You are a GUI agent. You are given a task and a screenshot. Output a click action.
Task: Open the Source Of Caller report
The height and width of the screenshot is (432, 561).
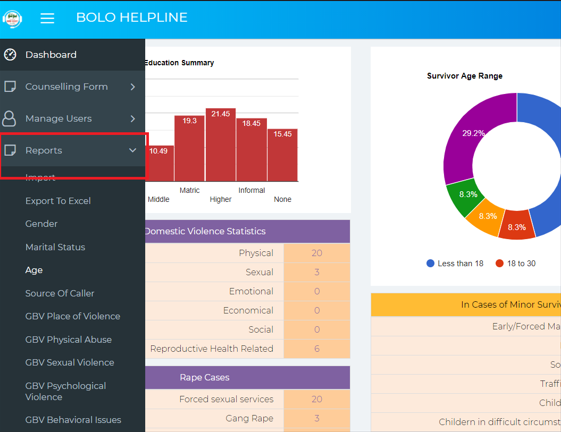pyautogui.click(x=60, y=293)
